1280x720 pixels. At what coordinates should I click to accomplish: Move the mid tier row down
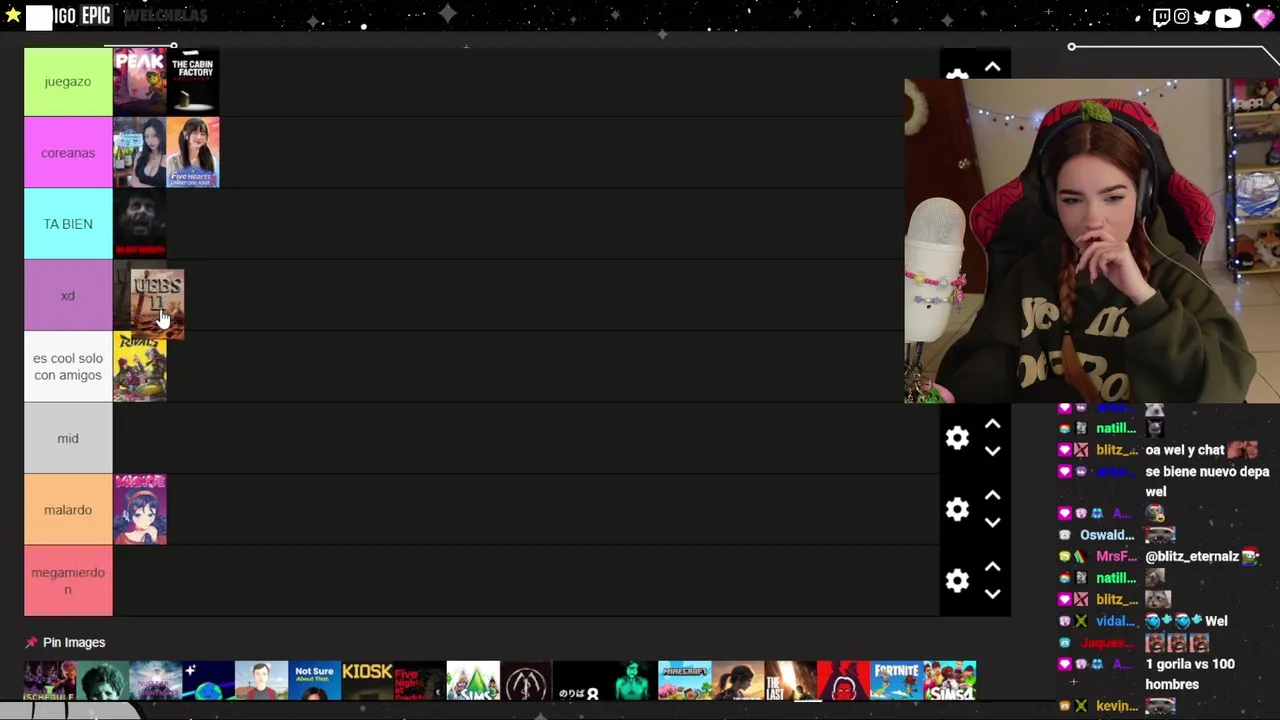tap(992, 451)
